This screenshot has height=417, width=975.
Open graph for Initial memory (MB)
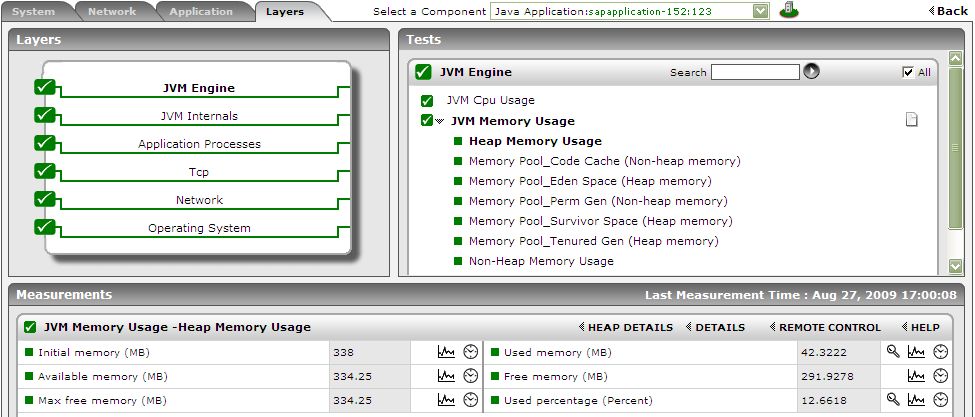[x=446, y=352]
